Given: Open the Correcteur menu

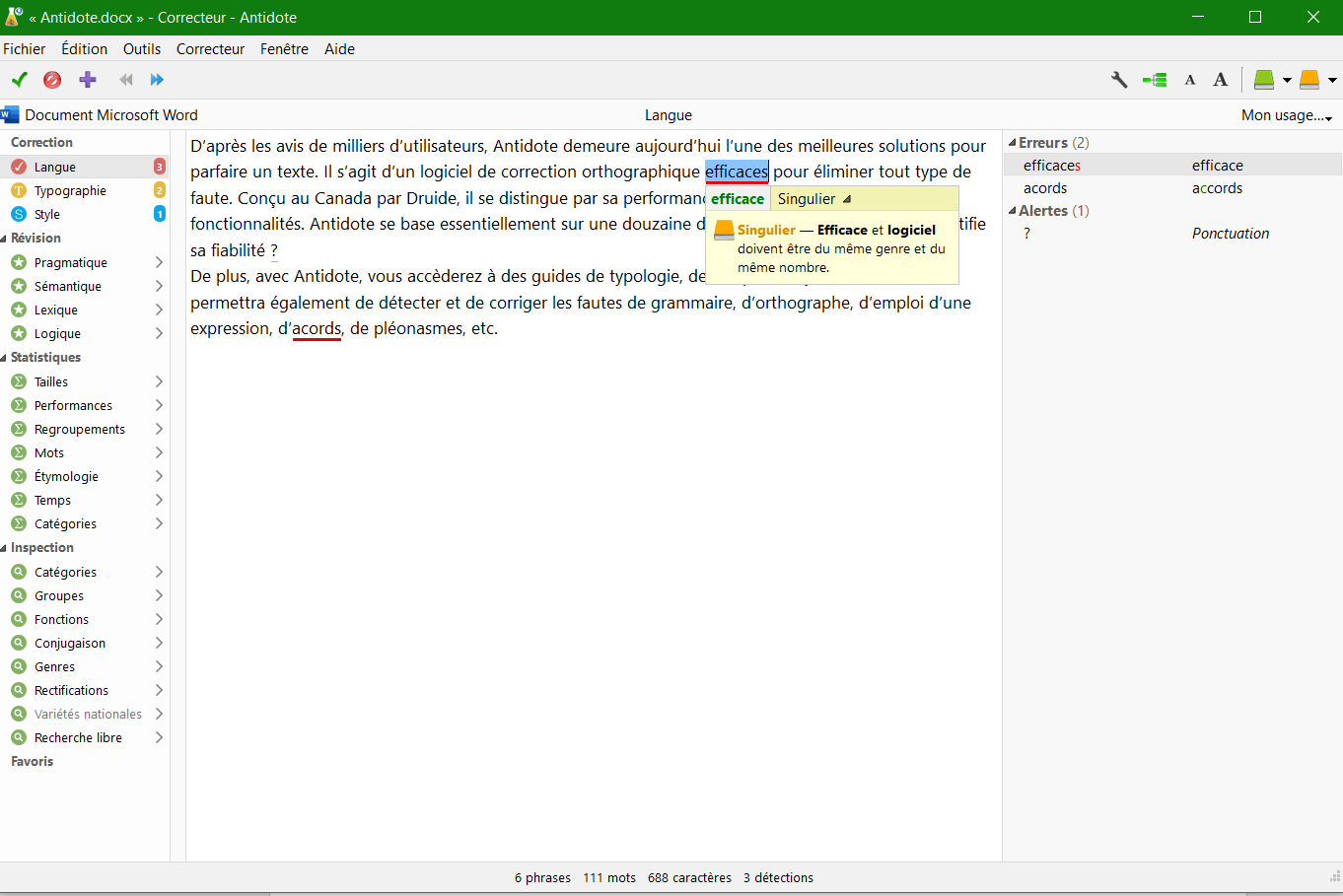Looking at the screenshot, I should (x=210, y=49).
